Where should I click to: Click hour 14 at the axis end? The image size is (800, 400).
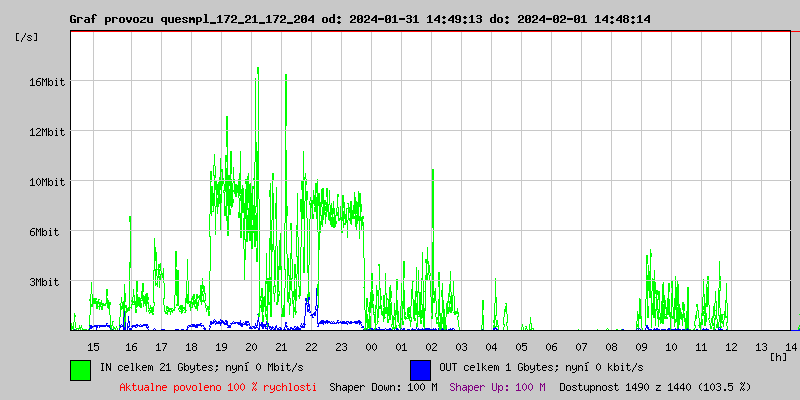[x=791, y=346]
